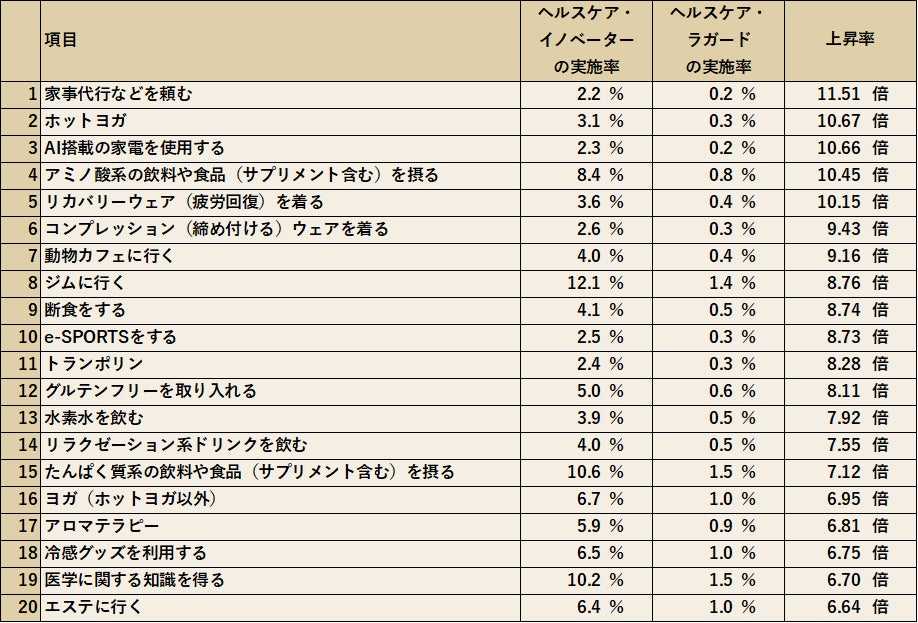Image resolution: width=918 pixels, height=623 pixels.
Task: Click the 医学に関する知識を得る cell
Action: tap(280, 580)
